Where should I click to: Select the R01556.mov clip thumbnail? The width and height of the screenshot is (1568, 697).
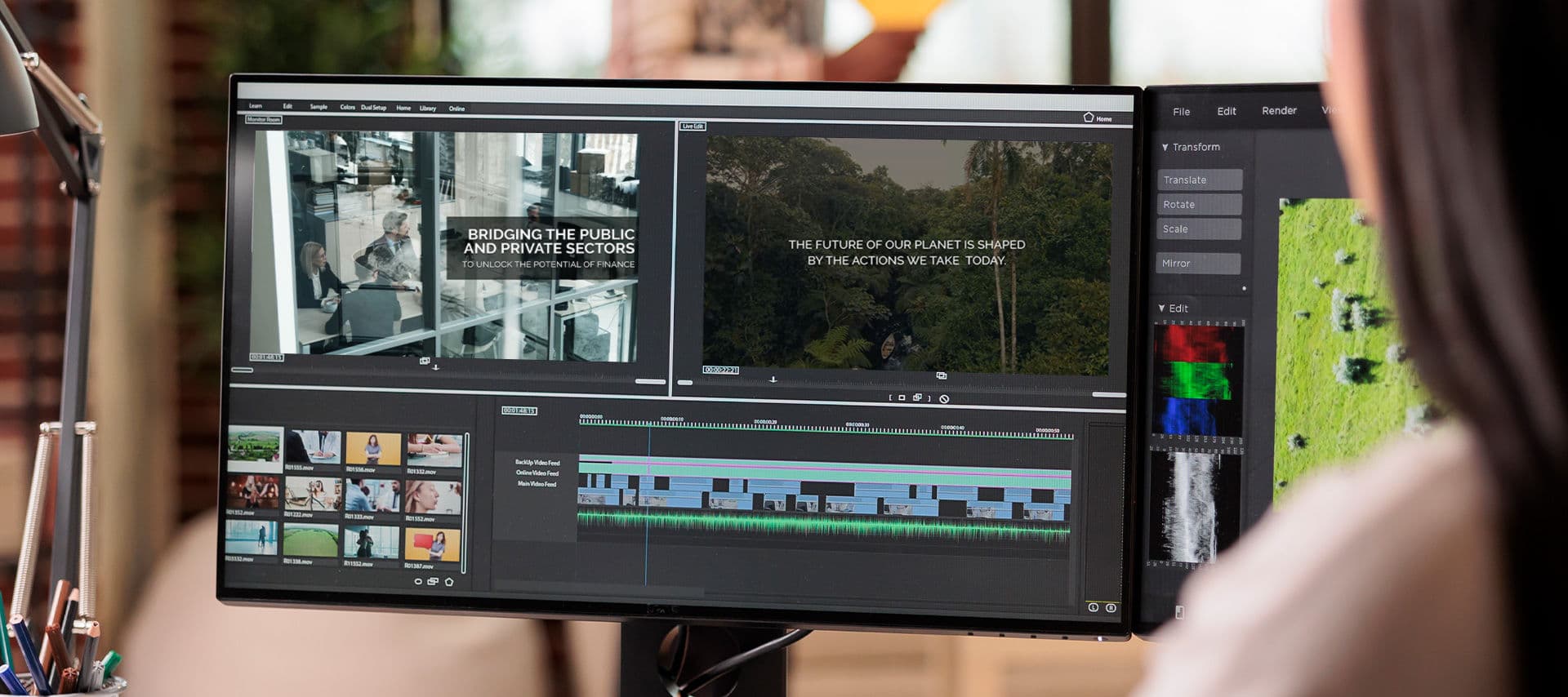[372, 451]
